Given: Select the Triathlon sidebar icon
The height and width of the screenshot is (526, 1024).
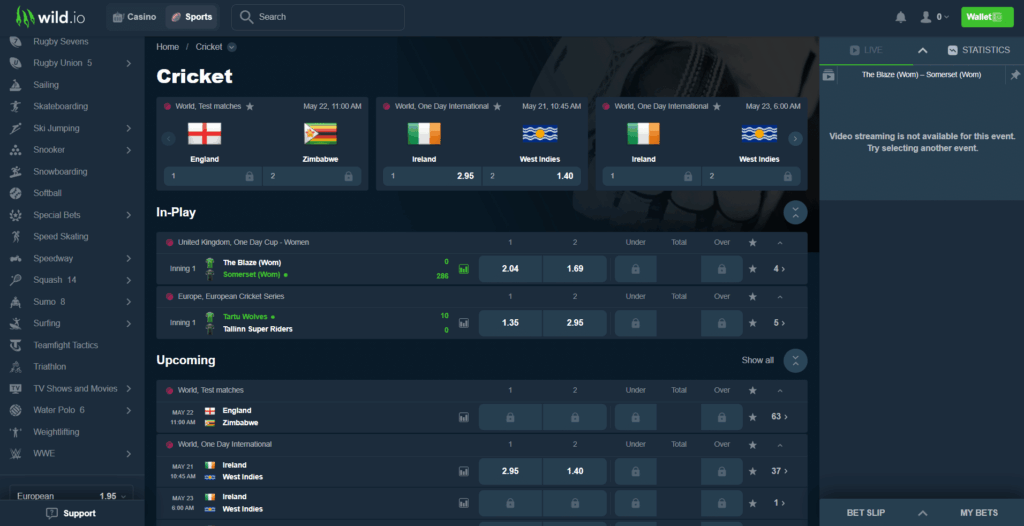Looking at the screenshot, I should click(x=16, y=367).
